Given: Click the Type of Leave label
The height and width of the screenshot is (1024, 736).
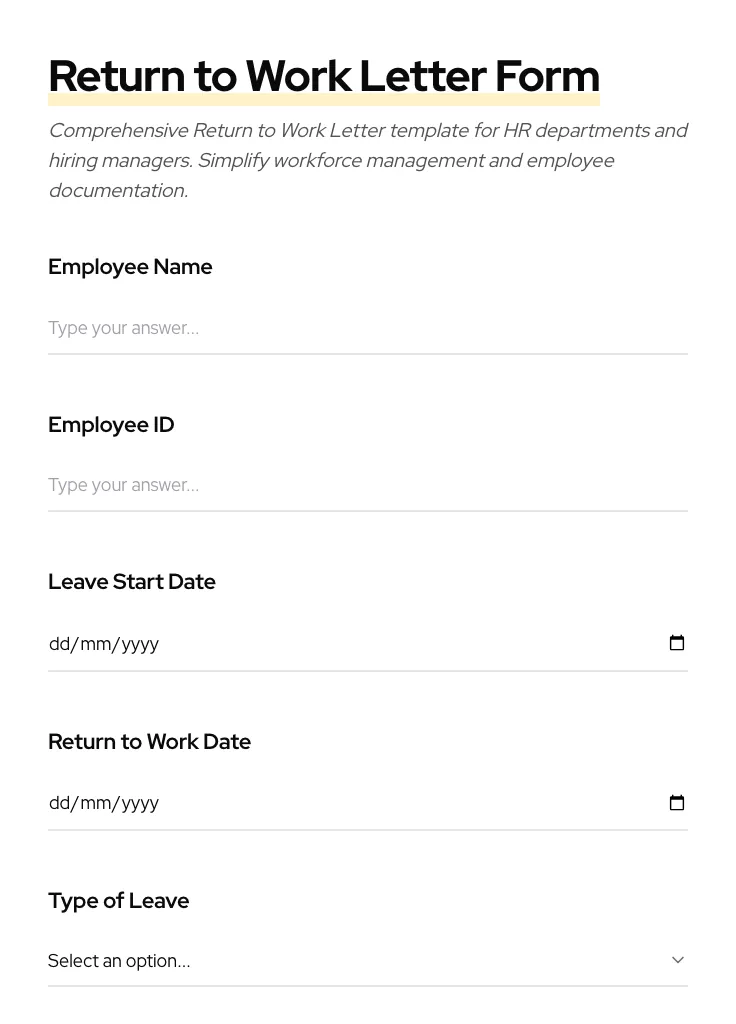Looking at the screenshot, I should click(118, 900).
